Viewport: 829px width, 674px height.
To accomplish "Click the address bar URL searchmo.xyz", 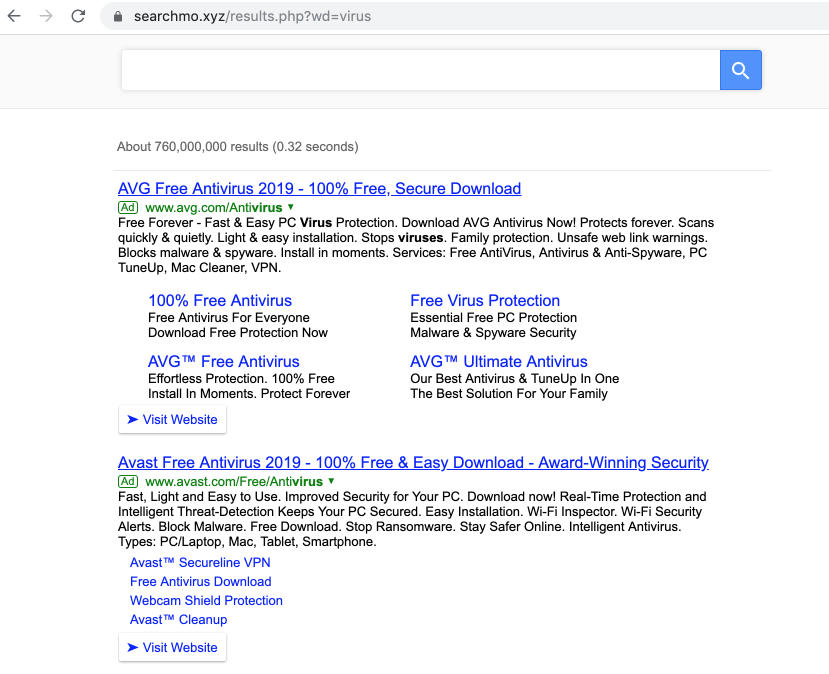I will (x=251, y=17).
